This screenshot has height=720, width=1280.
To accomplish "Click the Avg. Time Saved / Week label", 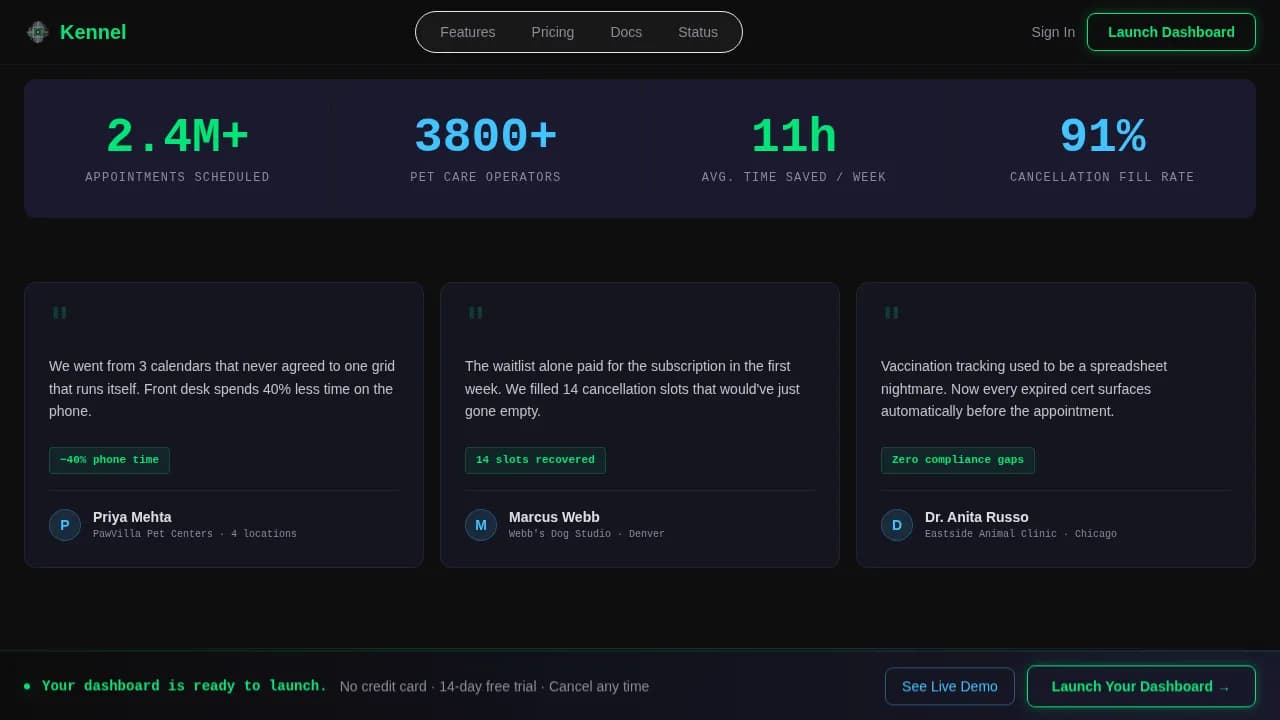I will (x=794, y=177).
